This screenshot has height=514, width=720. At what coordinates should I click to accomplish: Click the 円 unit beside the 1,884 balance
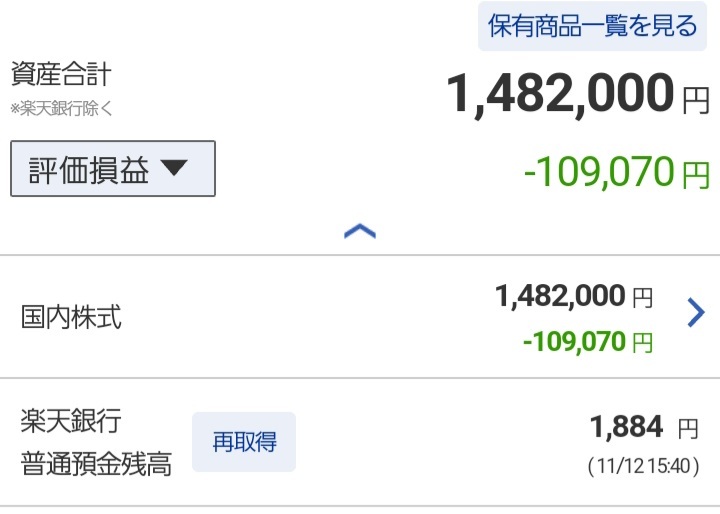tap(687, 430)
